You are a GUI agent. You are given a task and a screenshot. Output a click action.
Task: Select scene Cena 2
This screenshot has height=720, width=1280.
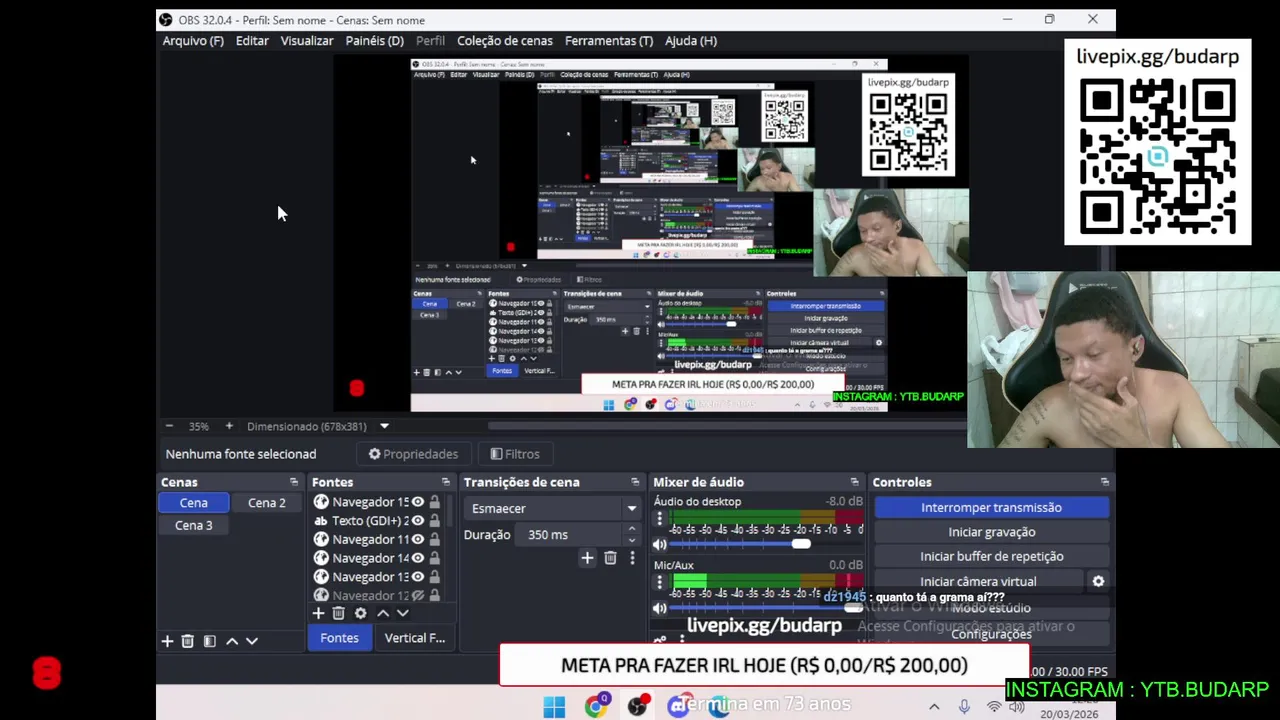click(267, 503)
